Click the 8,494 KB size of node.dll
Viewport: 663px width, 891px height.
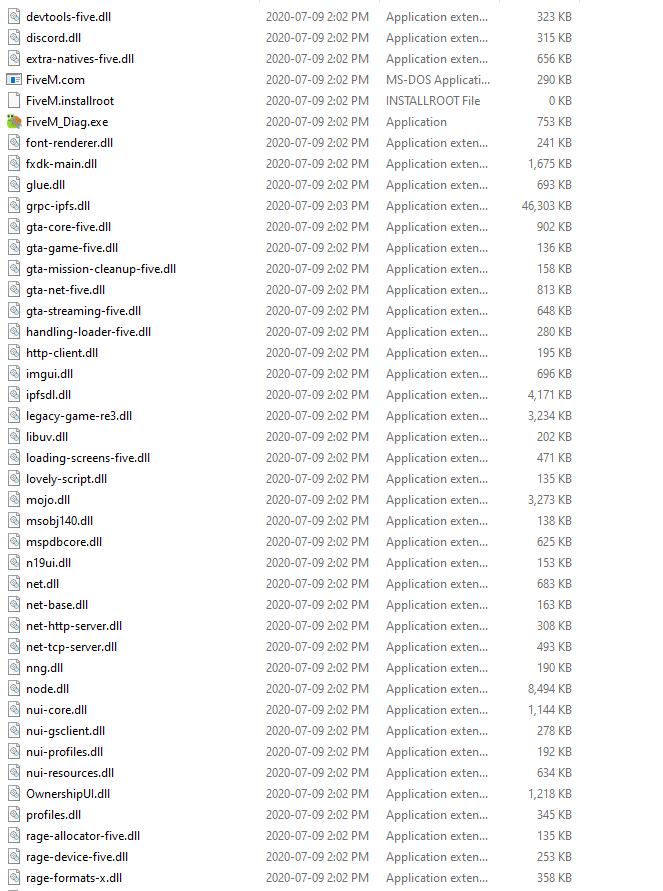tap(549, 689)
